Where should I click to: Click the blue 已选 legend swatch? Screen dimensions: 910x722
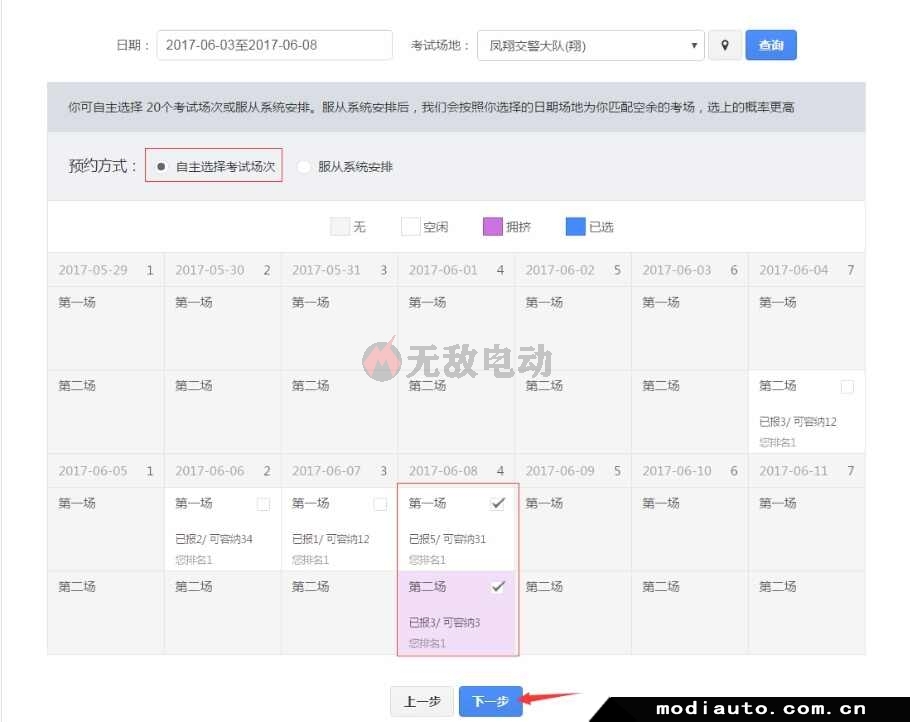575,227
